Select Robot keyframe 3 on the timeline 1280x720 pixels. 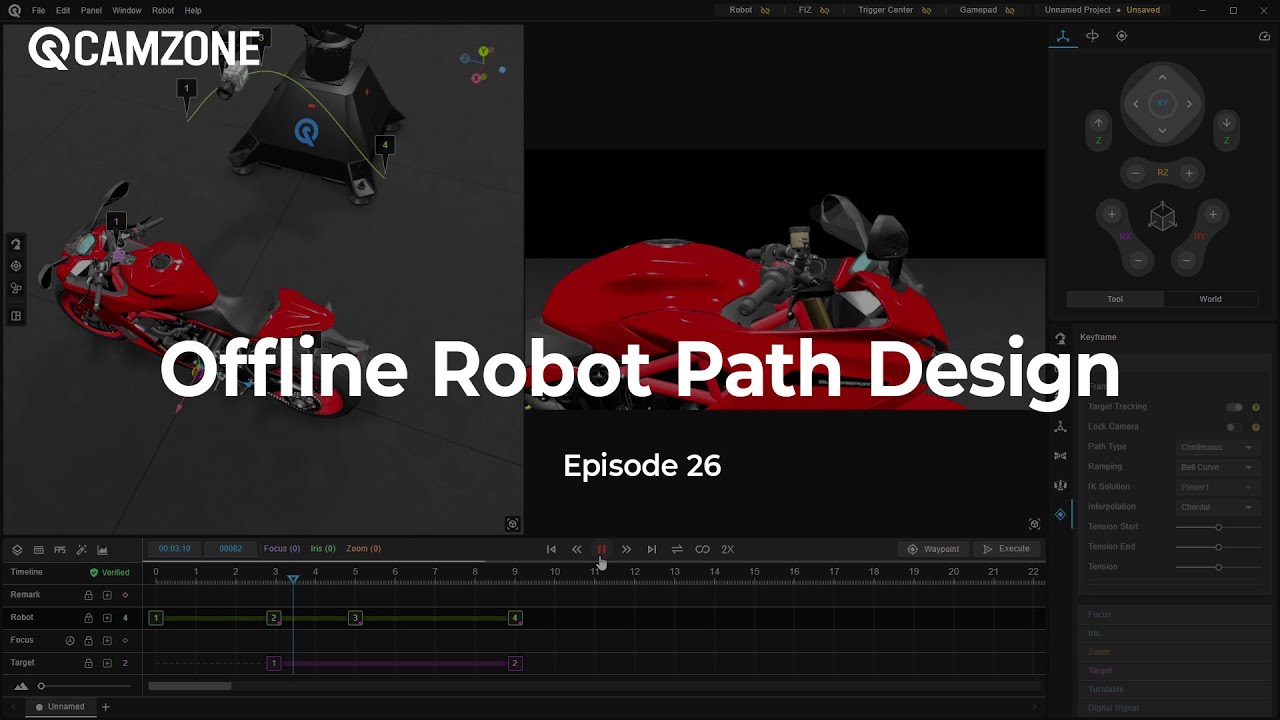pyautogui.click(x=355, y=618)
